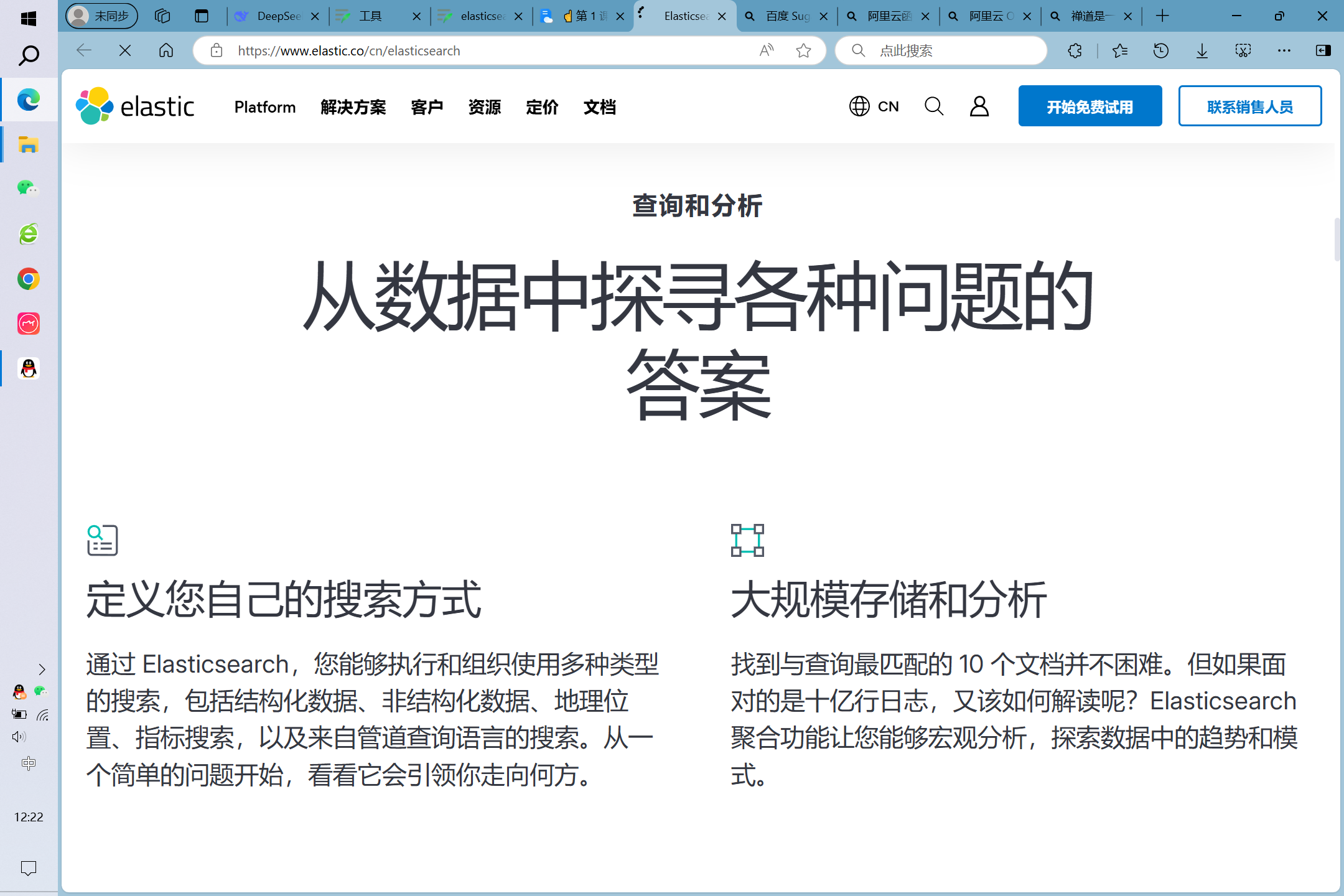Open the 资源 menu item
The height and width of the screenshot is (896, 1344).
coord(485,107)
